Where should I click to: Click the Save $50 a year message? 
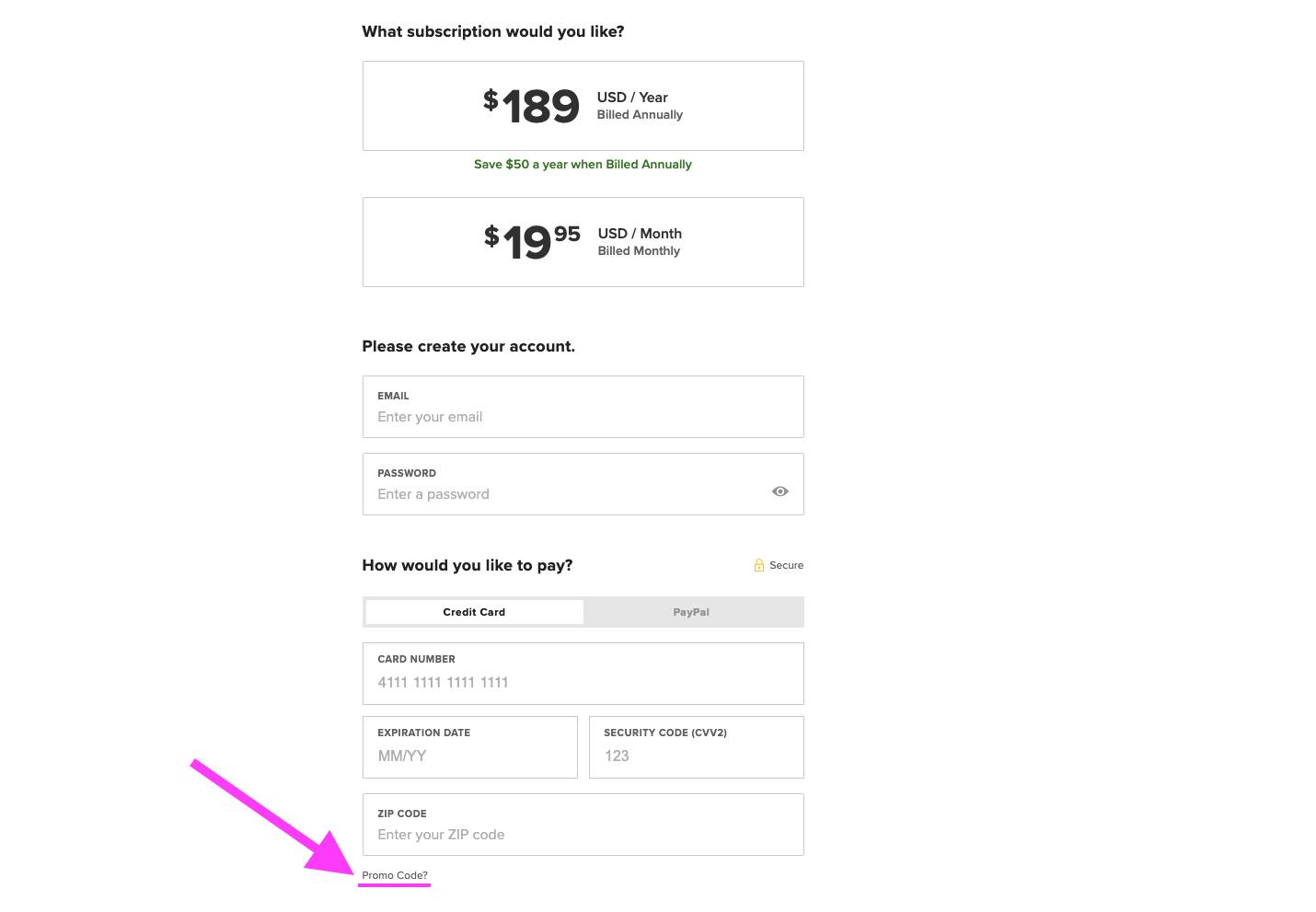[583, 164]
